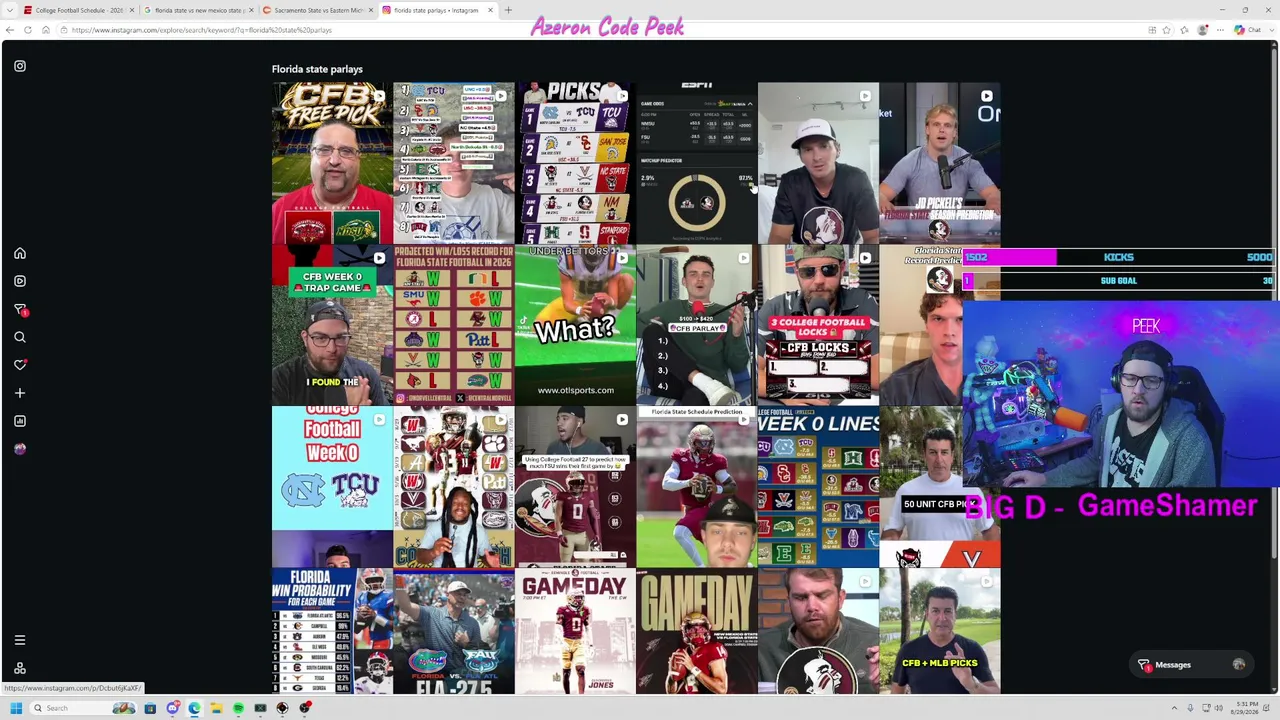Open Spotify from the taskbar
The image size is (1280, 720).
238,708
